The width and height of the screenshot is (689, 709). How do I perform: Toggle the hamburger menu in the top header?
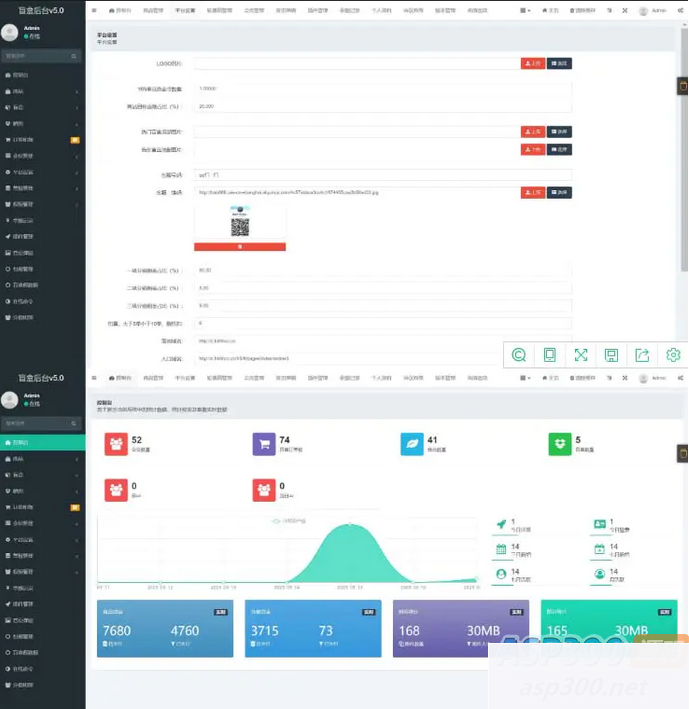coord(94,10)
